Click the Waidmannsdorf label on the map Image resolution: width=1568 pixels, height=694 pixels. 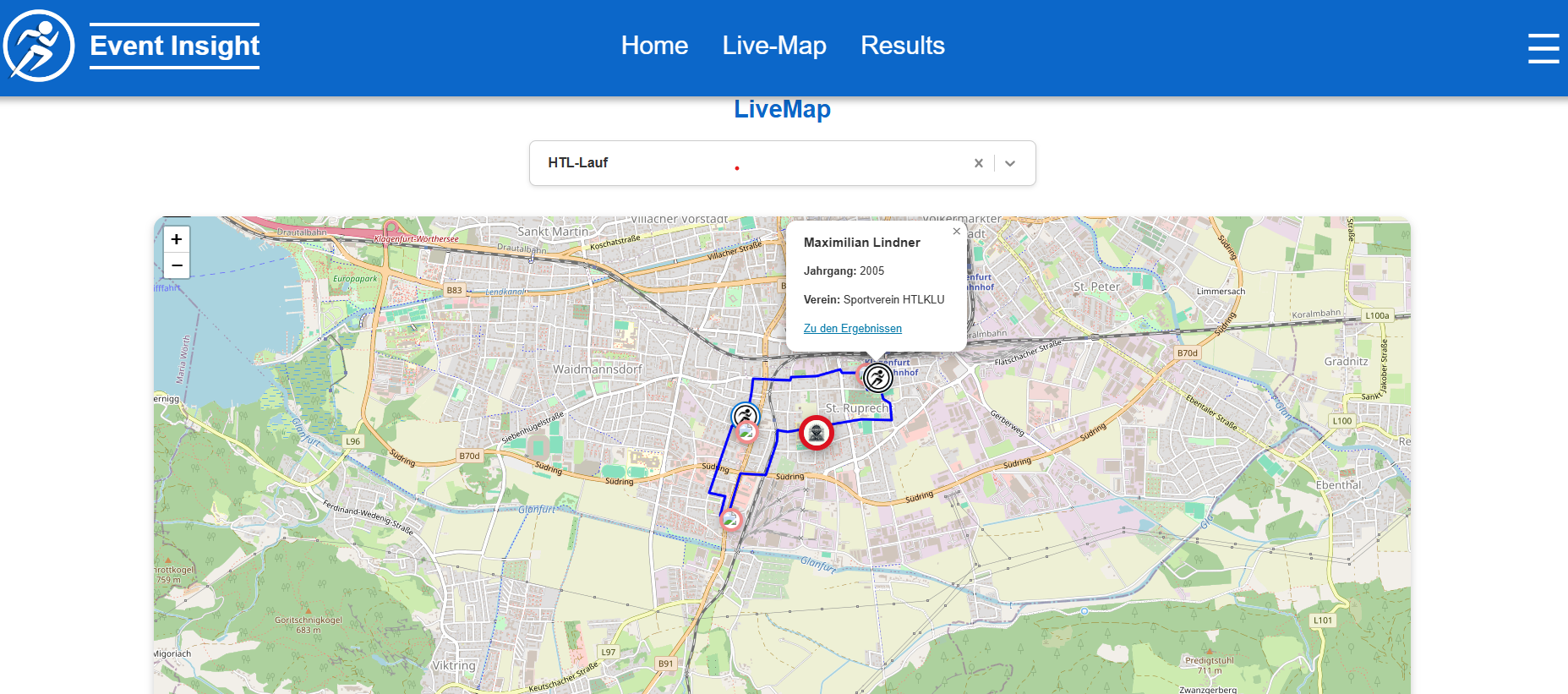[x=597, y=369]
